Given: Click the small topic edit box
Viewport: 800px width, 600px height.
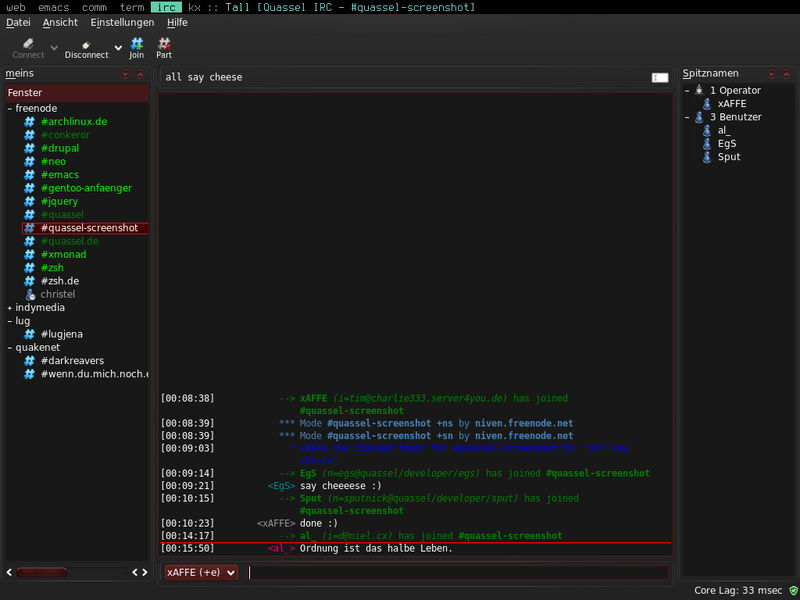Looking at the screenshot, I should click(x=660, y=78).
